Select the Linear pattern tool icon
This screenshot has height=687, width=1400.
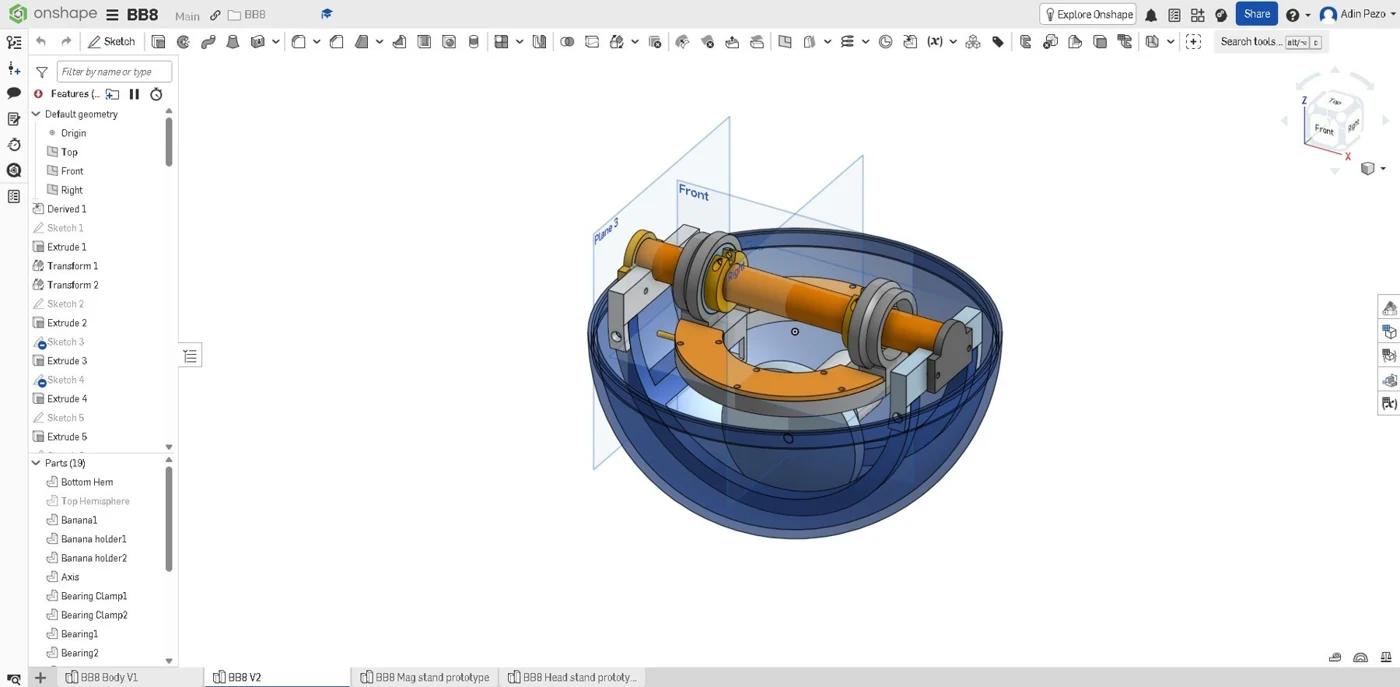coord(501,42)
